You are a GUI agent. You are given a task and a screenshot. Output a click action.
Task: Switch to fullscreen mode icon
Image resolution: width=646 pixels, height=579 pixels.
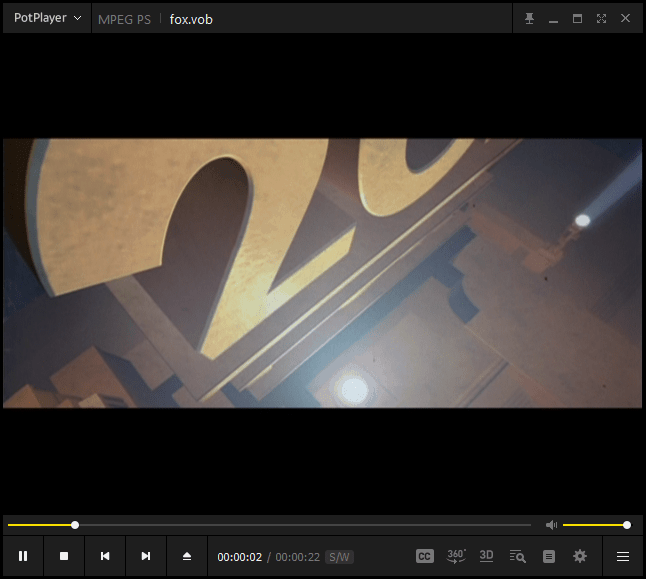(601, 19)
